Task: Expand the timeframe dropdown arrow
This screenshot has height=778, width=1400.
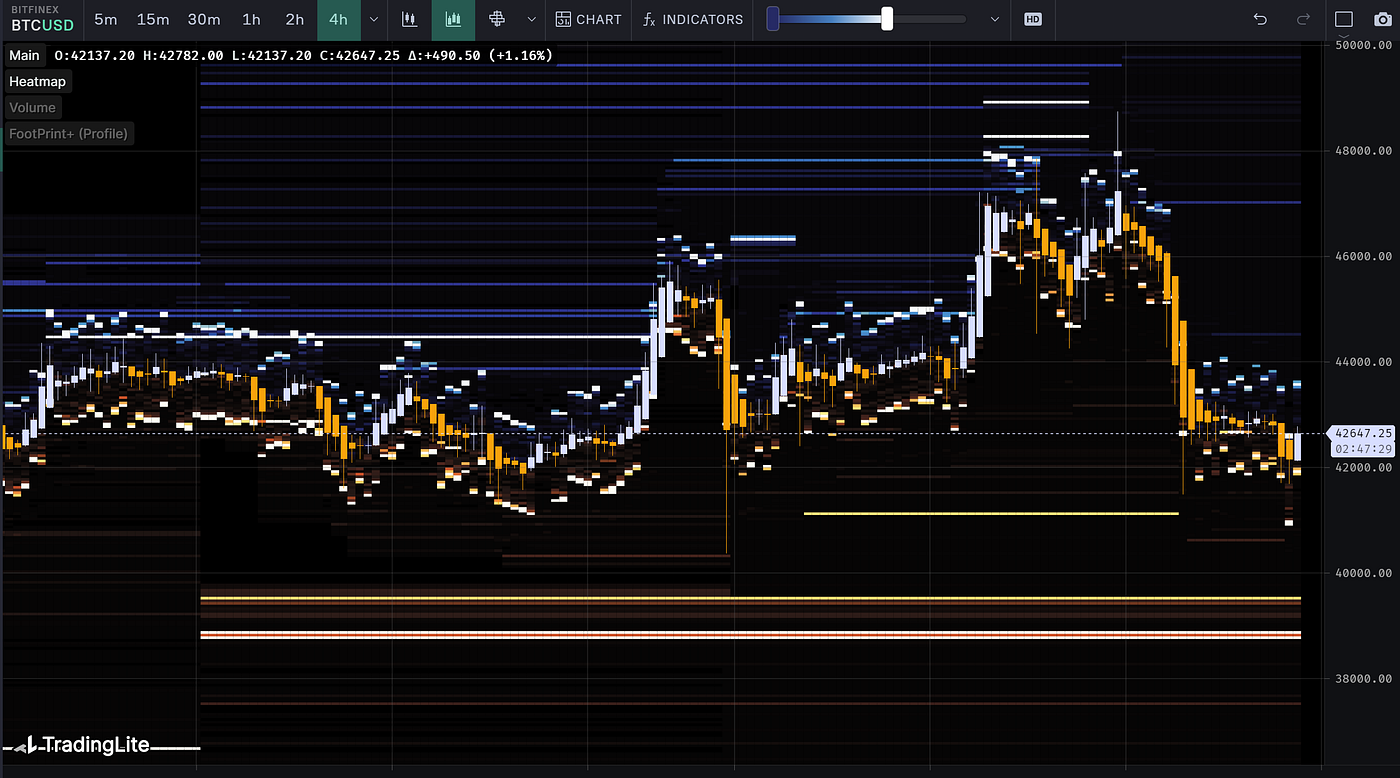Action: [x=374, y=19]
